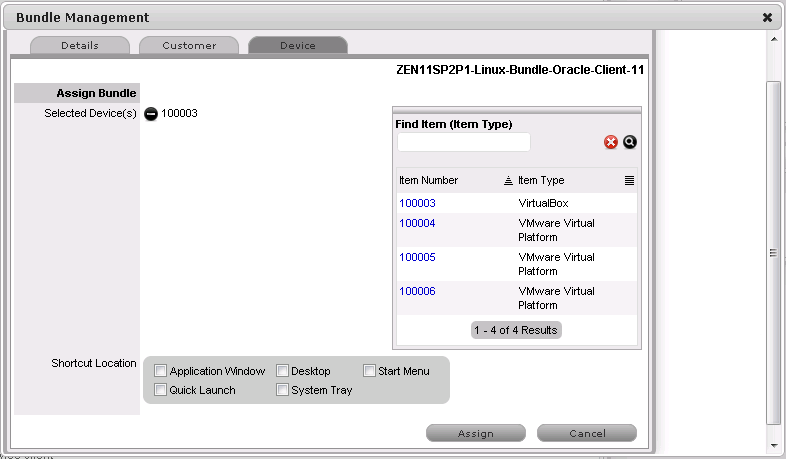
Task: Select item number 100004 link
Action: pos(417,223)
